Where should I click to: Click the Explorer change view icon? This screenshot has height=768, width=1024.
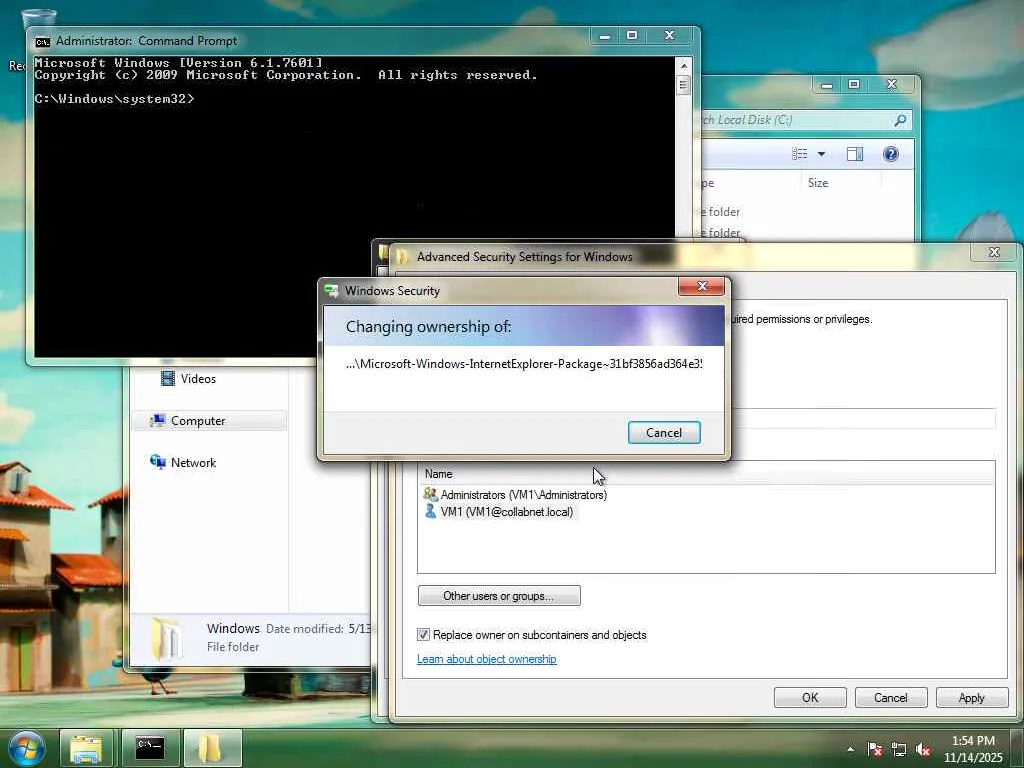(x=799, y=153)
